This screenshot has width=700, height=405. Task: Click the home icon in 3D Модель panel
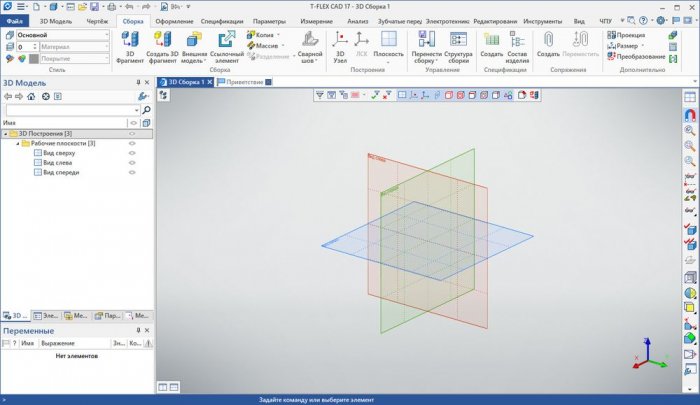pos(32,96)
